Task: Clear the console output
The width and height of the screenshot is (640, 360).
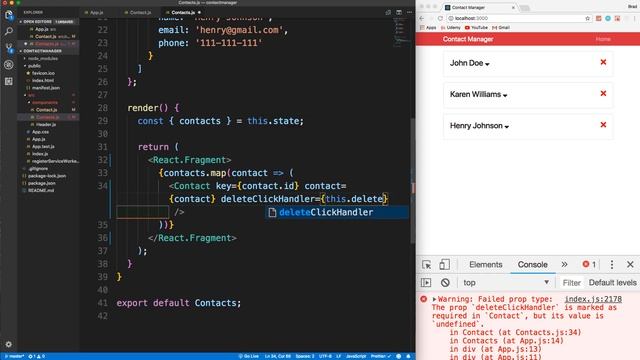Action: pyautogui.click(x=445, y=282)
